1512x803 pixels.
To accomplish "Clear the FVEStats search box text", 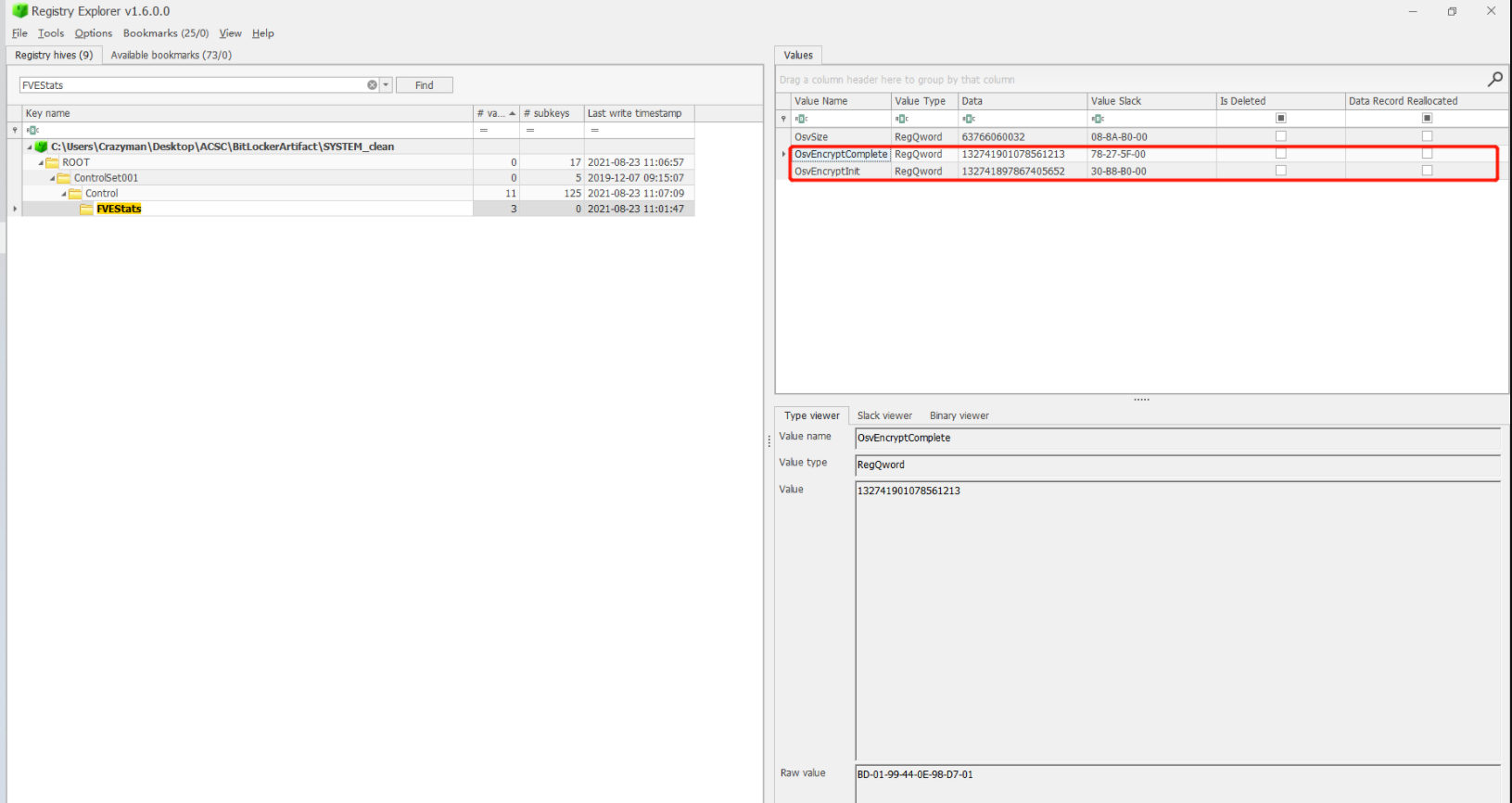I will click(x=372, y=85).
